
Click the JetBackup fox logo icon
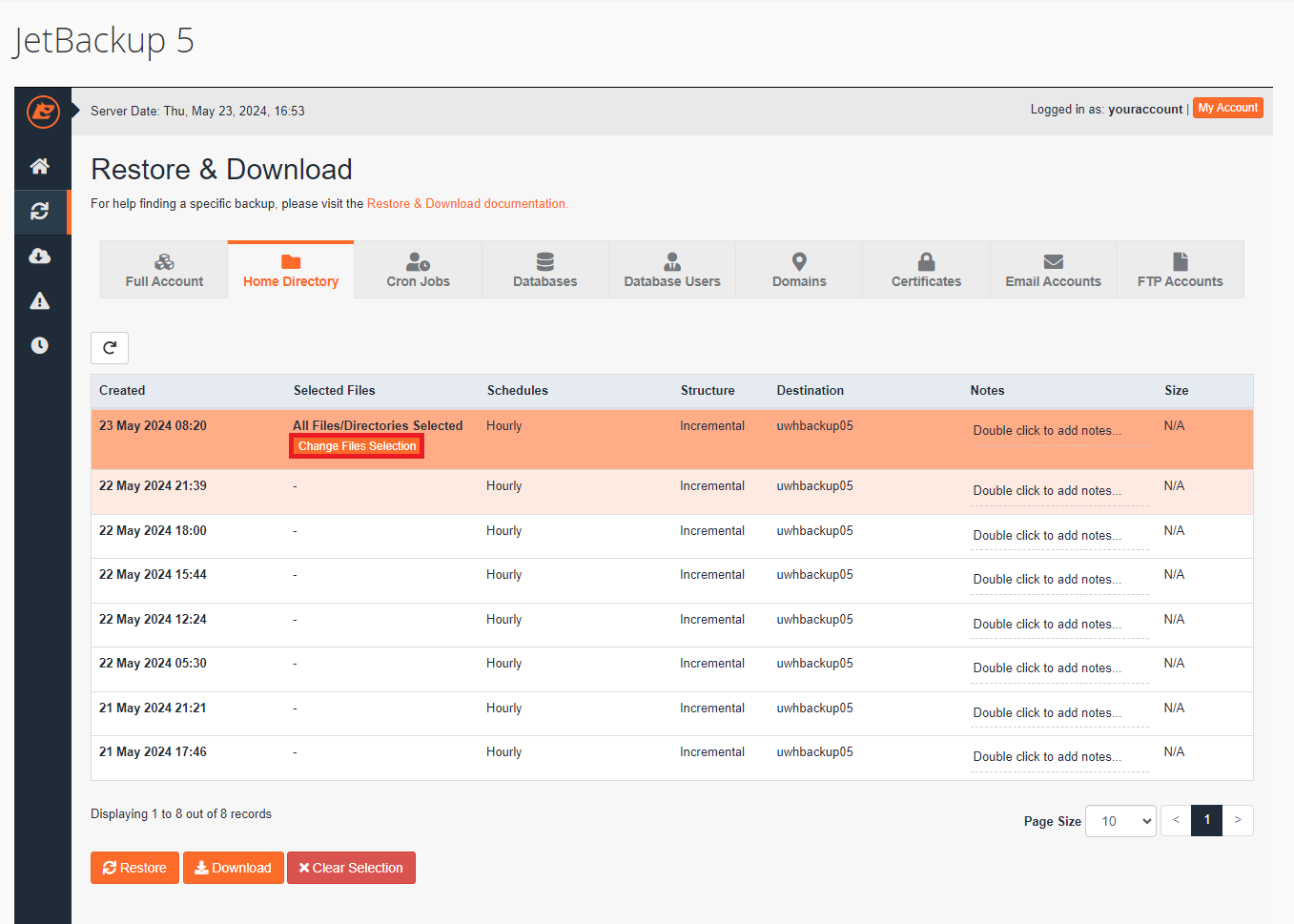tap(43, 112)
